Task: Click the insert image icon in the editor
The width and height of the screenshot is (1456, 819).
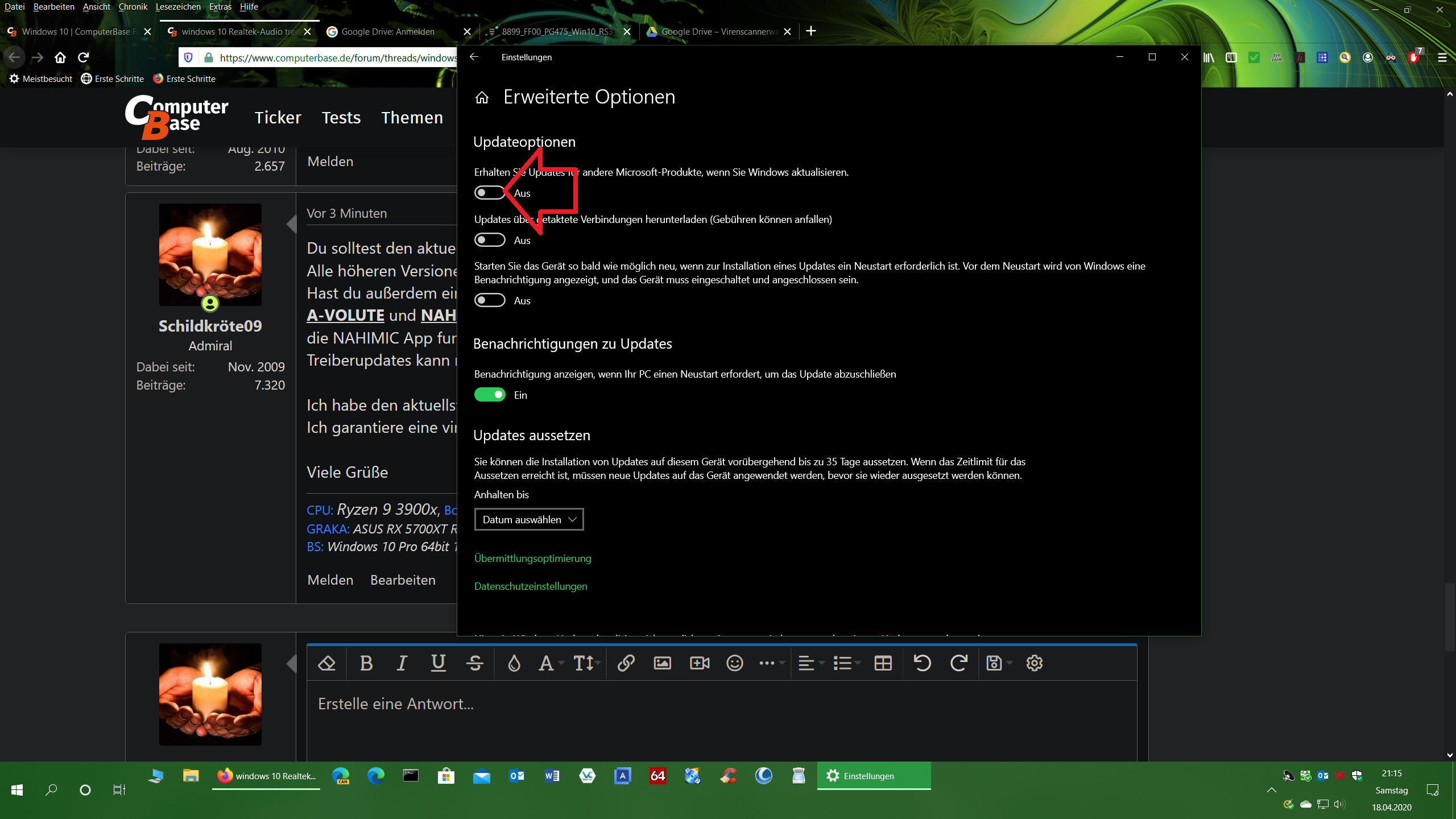Action: [x=662, y=663]
